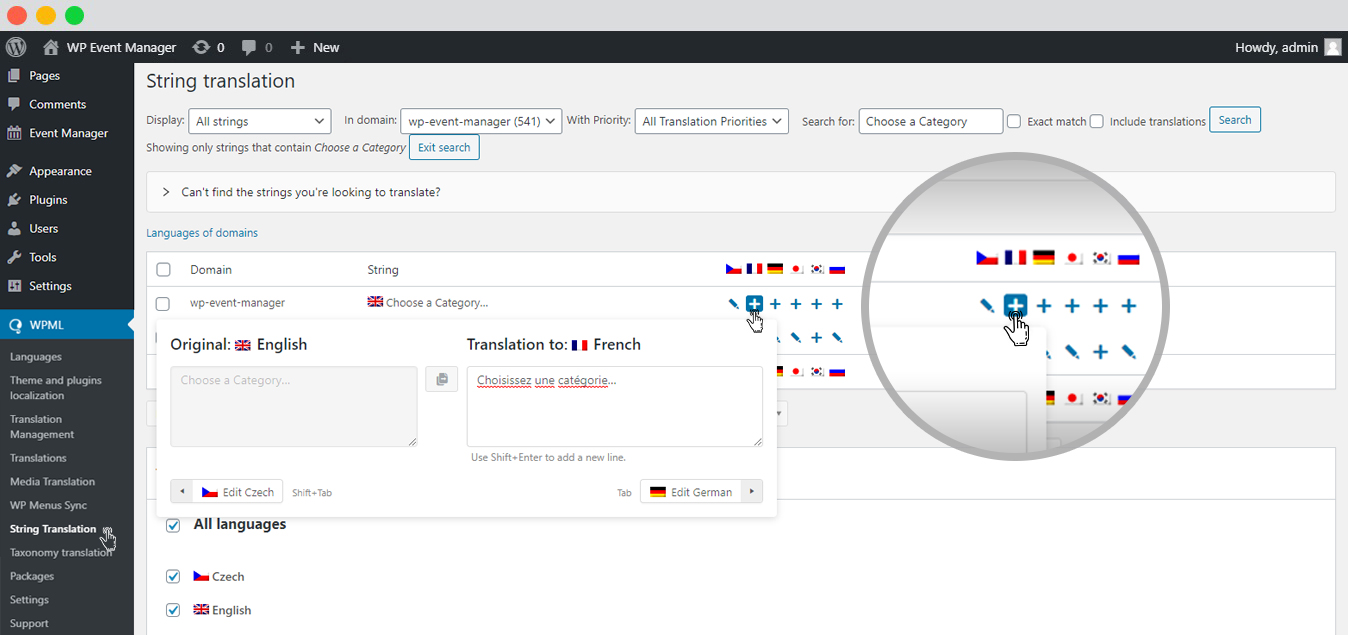Open WPML Languages submenu item
The image size is (1348, 635).
coord(36,357)
